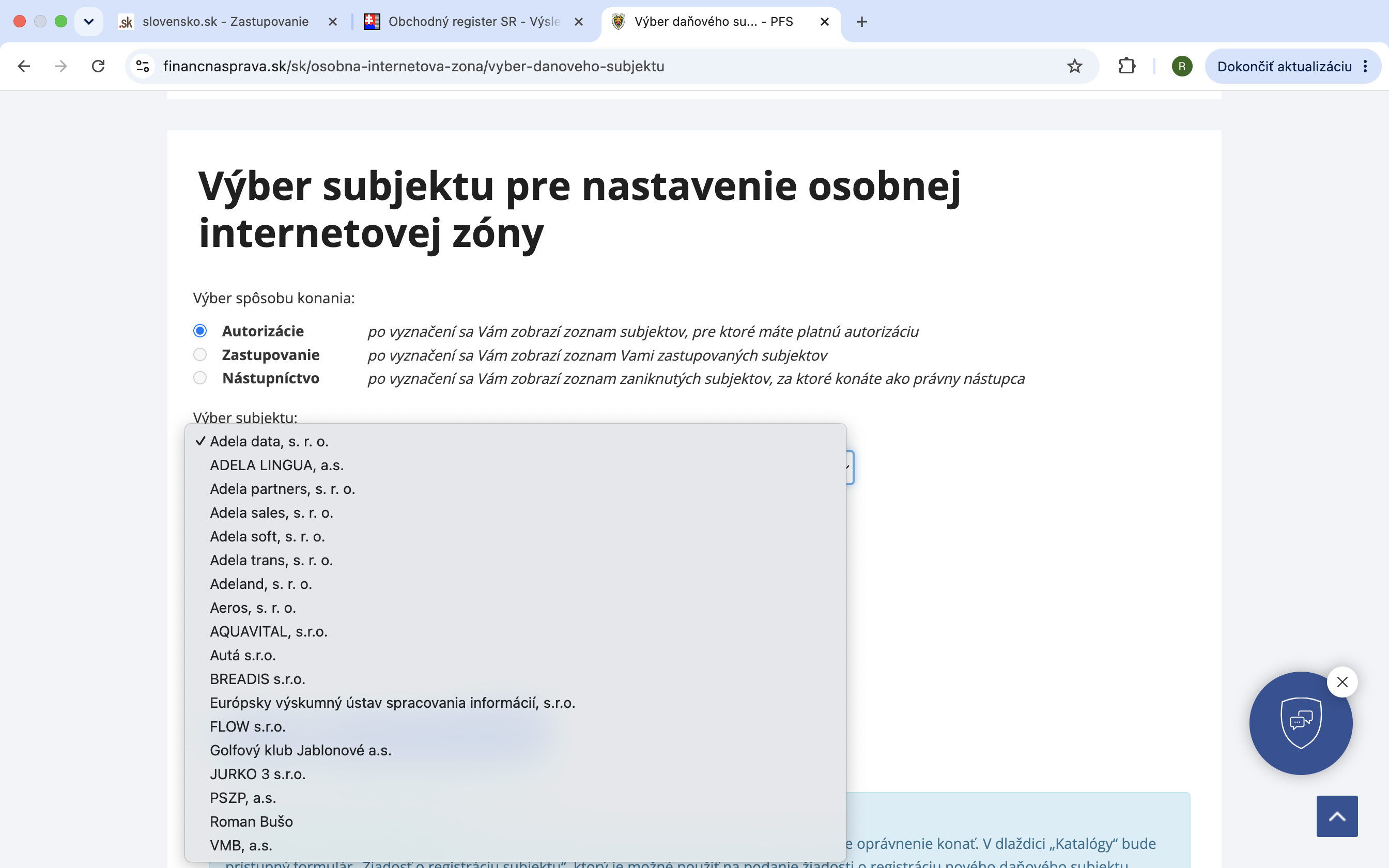Open a new browser tab
The height and width of the screenshot is (868, 1389).
[861, 22]
